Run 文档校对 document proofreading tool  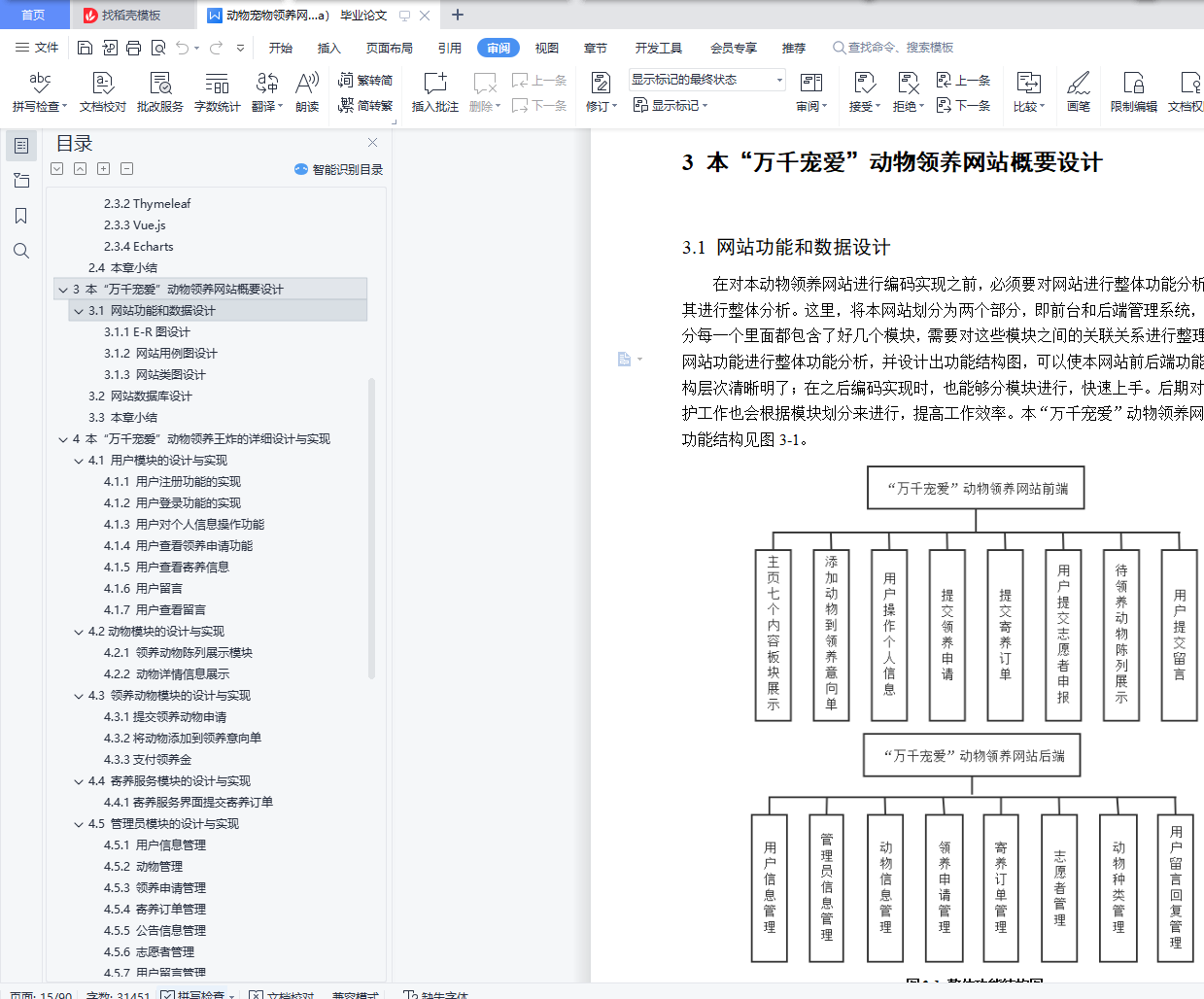pos(103,92)
